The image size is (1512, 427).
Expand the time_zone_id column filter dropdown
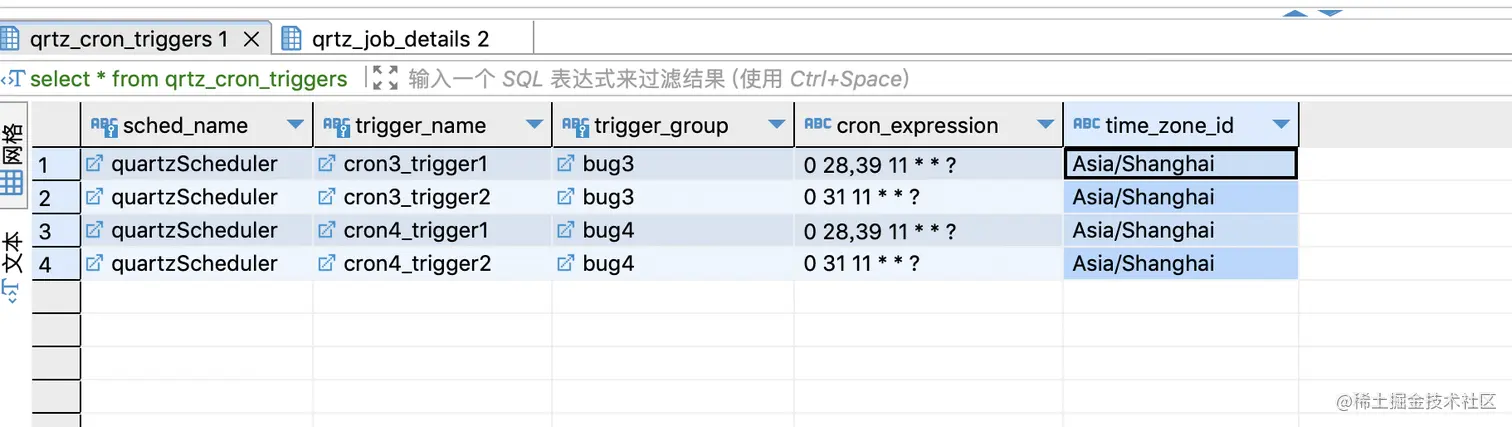[x=1281, y=125]
